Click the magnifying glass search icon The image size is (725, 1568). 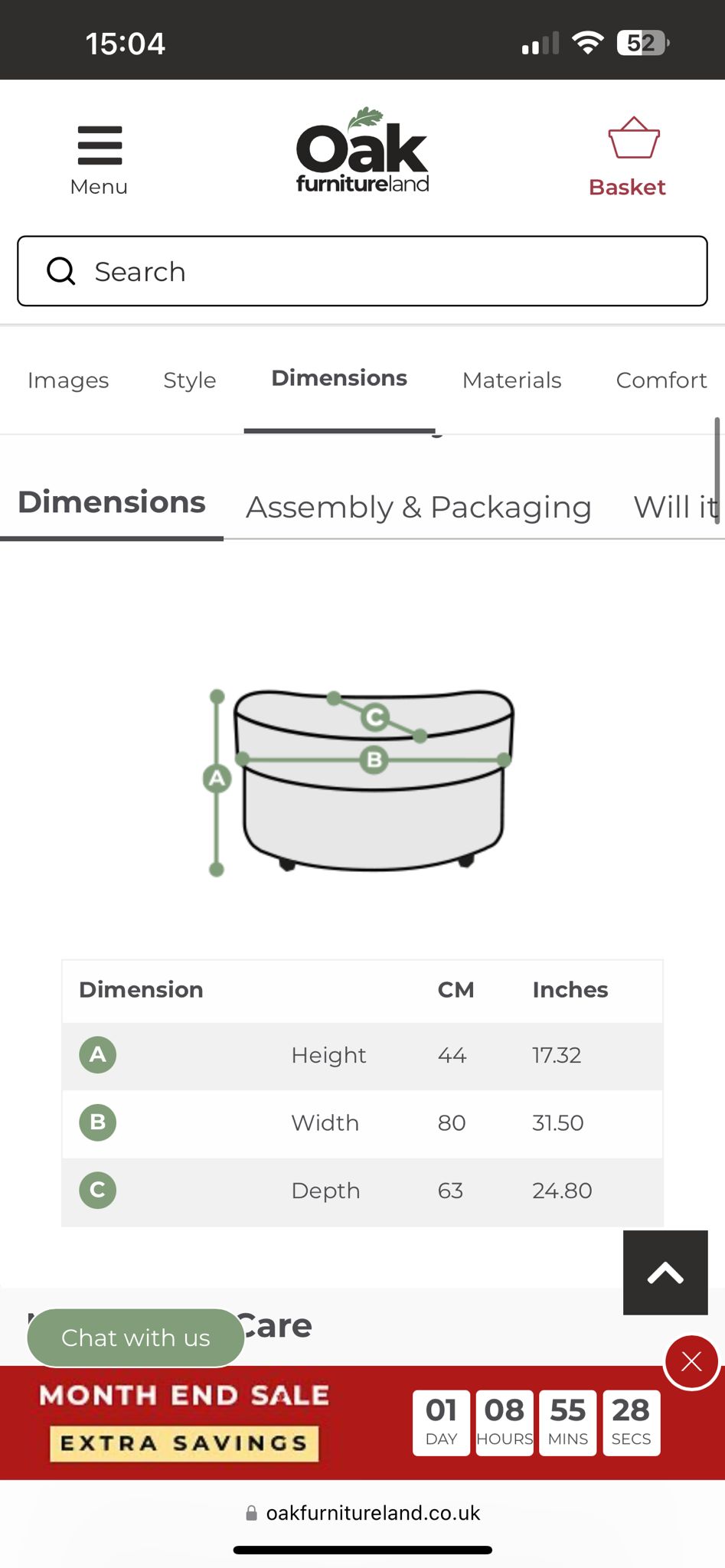pos(61,271)
